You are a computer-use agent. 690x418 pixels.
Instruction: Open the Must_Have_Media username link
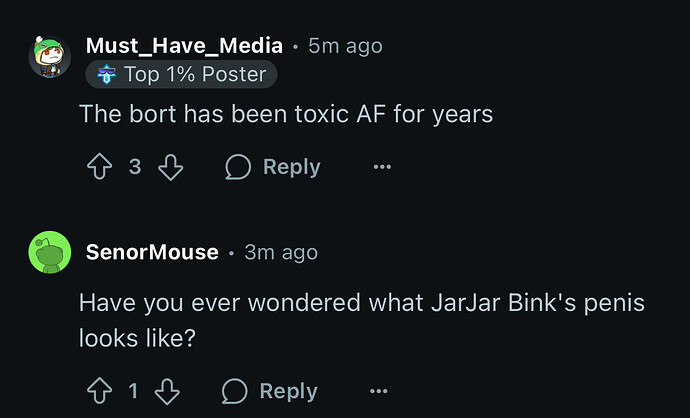point(184,46)
